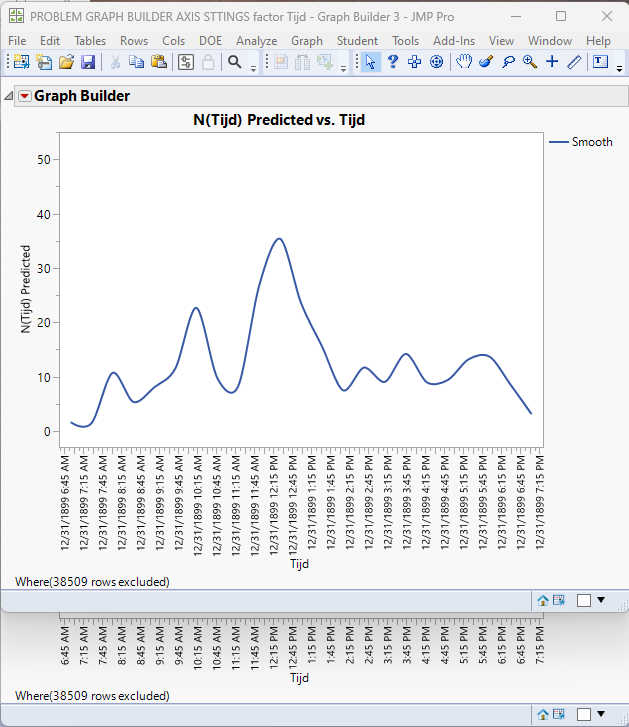Screen dimensions: 629x727
Task: Click the Y axis label N(Tijd) Predicted
Action: tap(25, 289)
